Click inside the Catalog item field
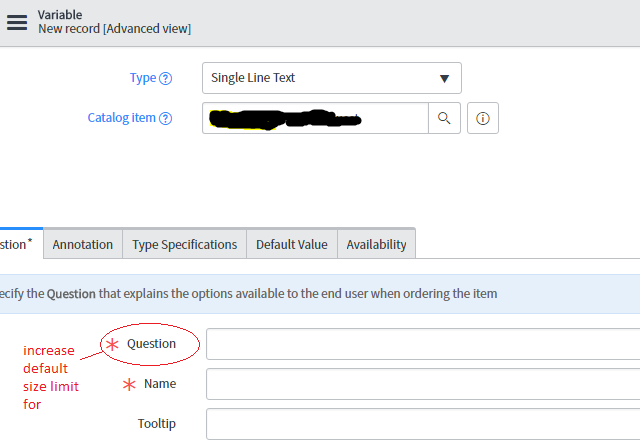 tap(315, 118)
